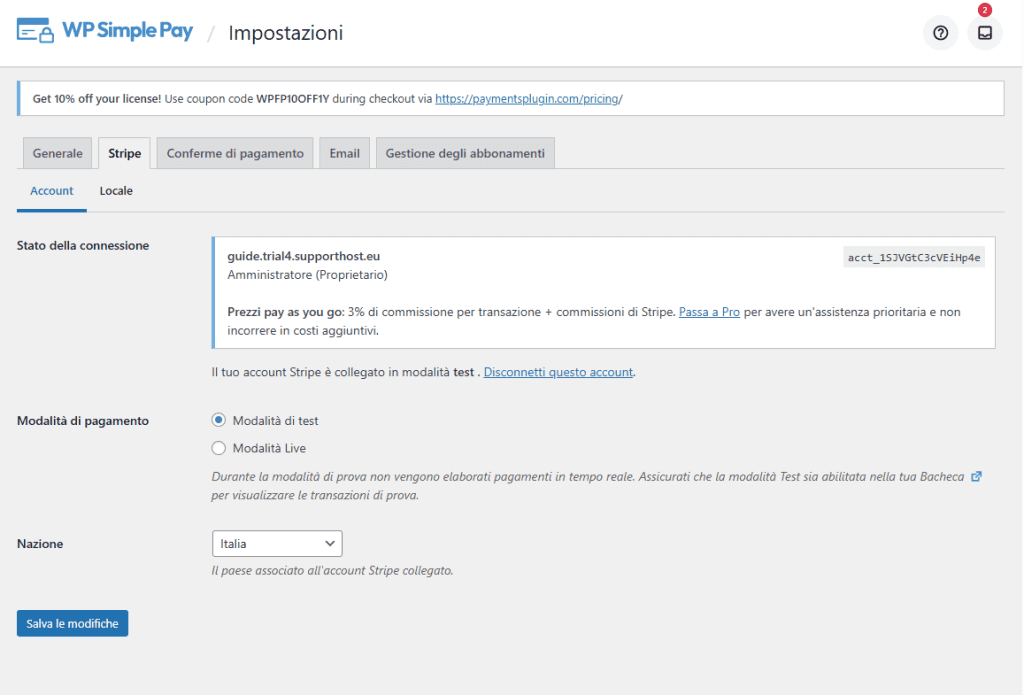Select the Modalità di test radio button

click(218, 420)
